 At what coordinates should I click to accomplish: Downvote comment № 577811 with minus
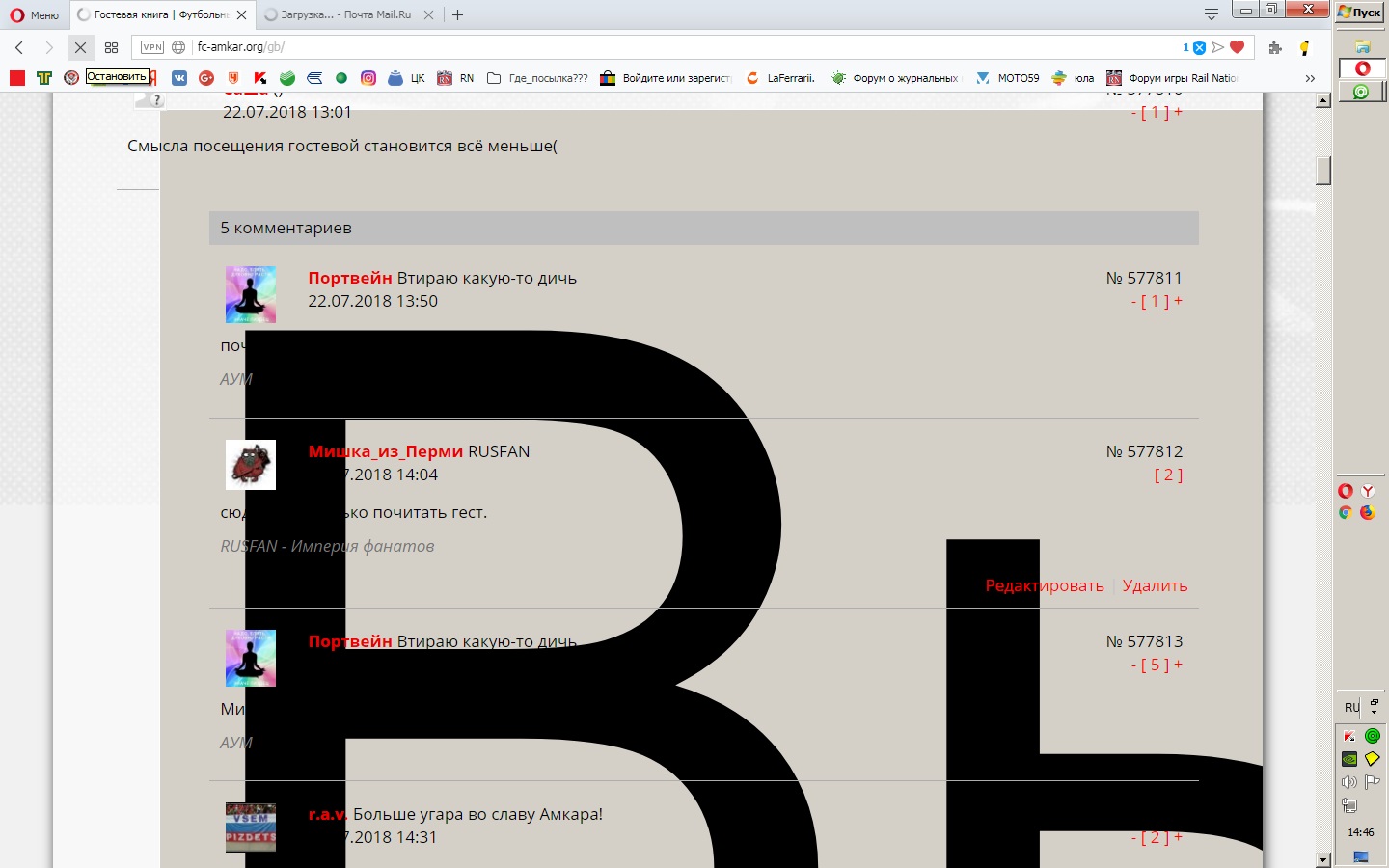pos(1133,302)
